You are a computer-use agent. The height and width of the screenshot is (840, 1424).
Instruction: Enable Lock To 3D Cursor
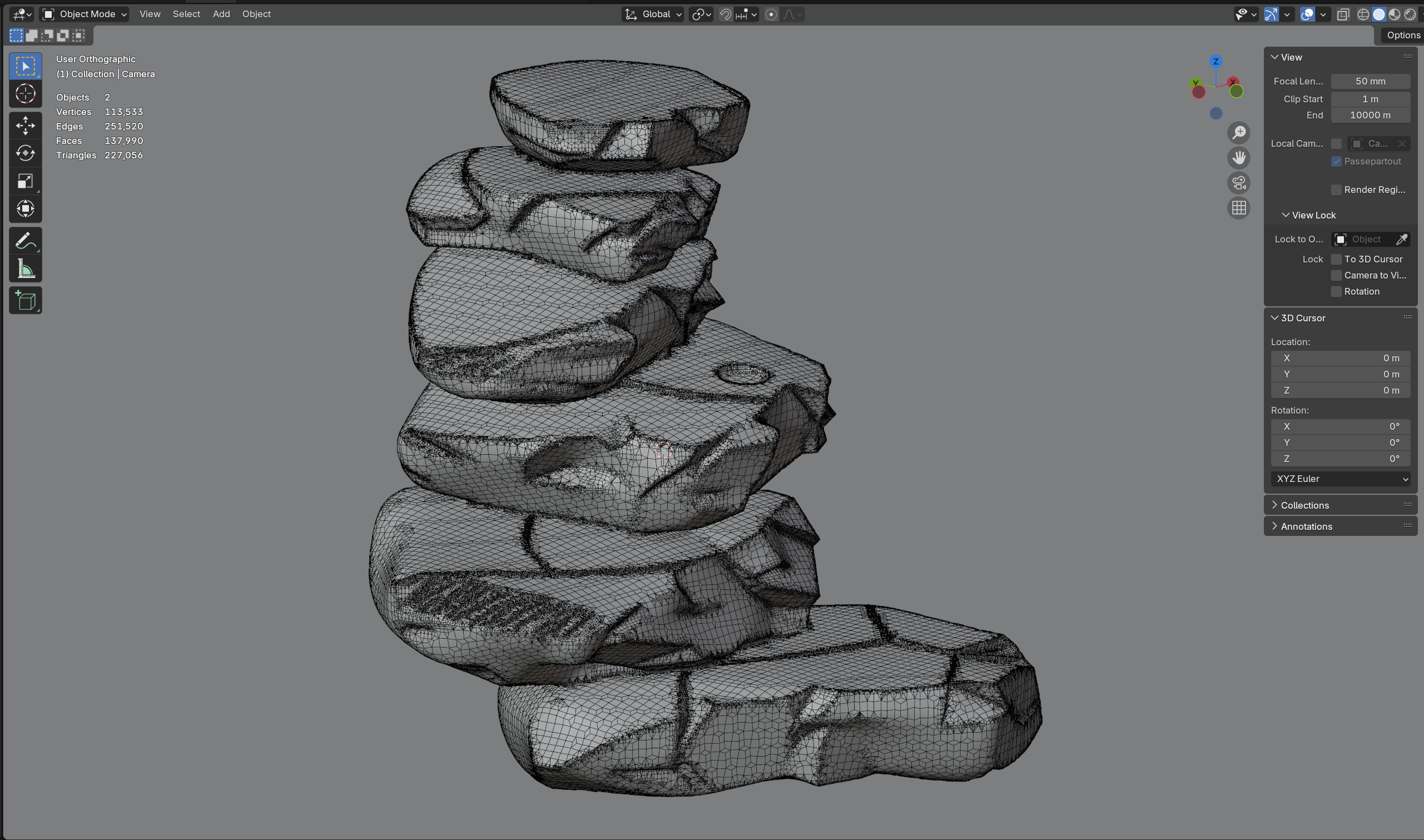(x=1336, y=259)
